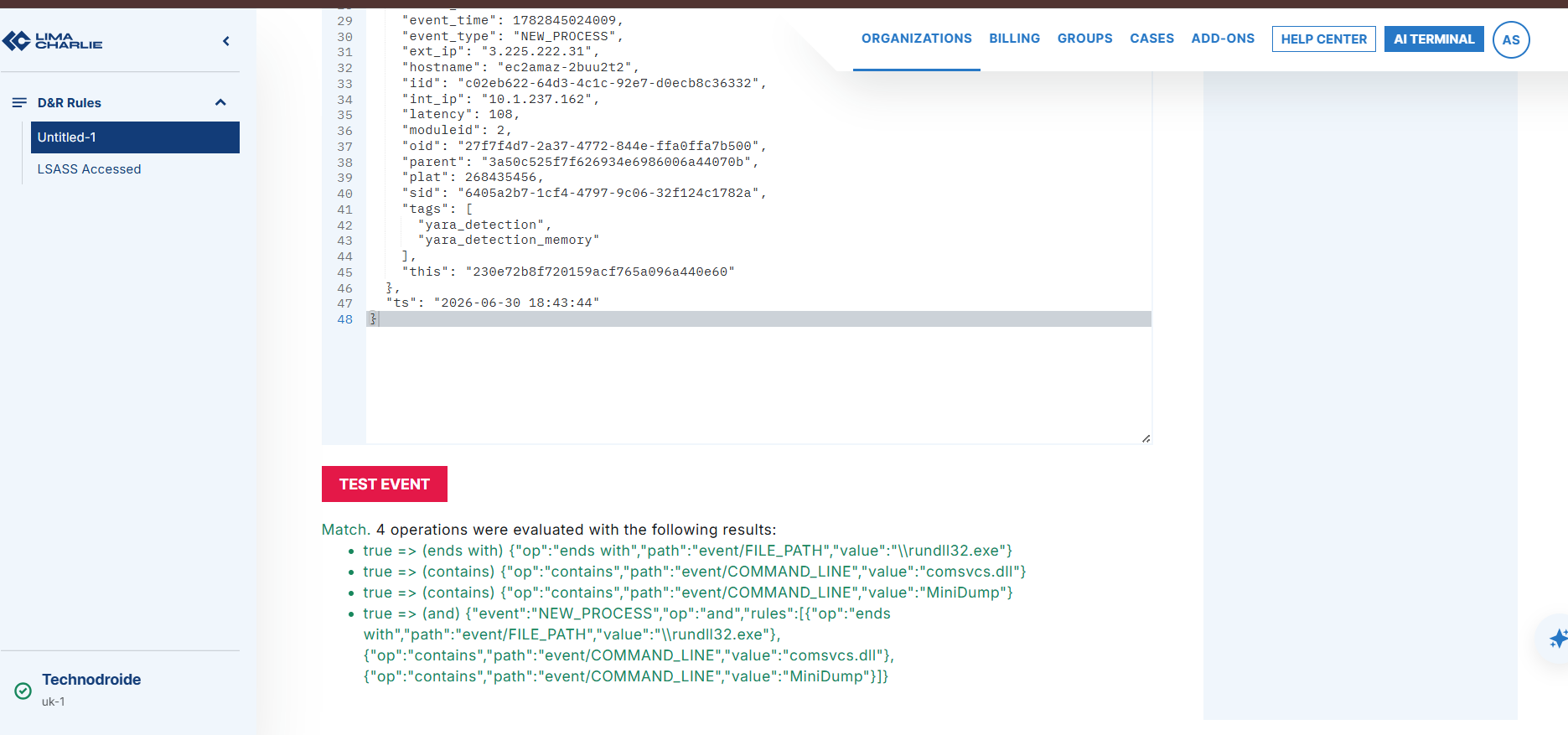The height and width of the screenshot is (735, 1568).
Task: Click the "yara_detection_memory" tag line
Action: [x=509, y=240]
